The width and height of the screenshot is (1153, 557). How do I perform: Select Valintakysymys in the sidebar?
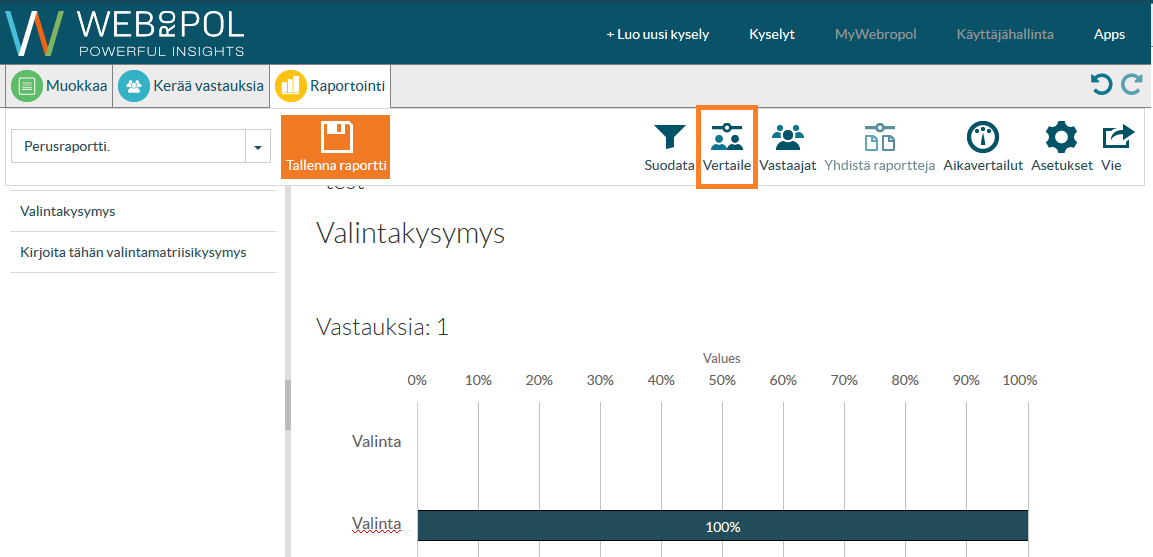coord(143,212)
